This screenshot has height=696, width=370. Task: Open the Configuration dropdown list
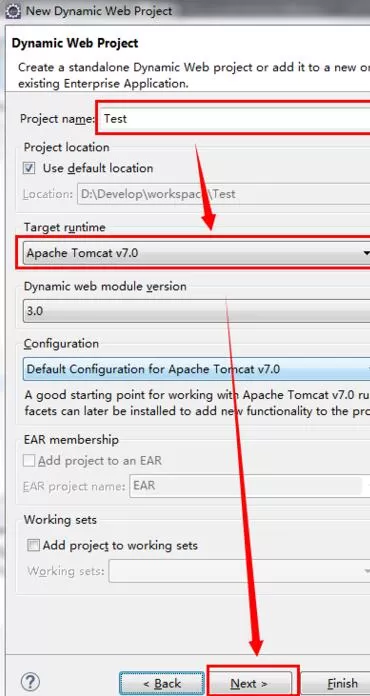pos(197,369)
